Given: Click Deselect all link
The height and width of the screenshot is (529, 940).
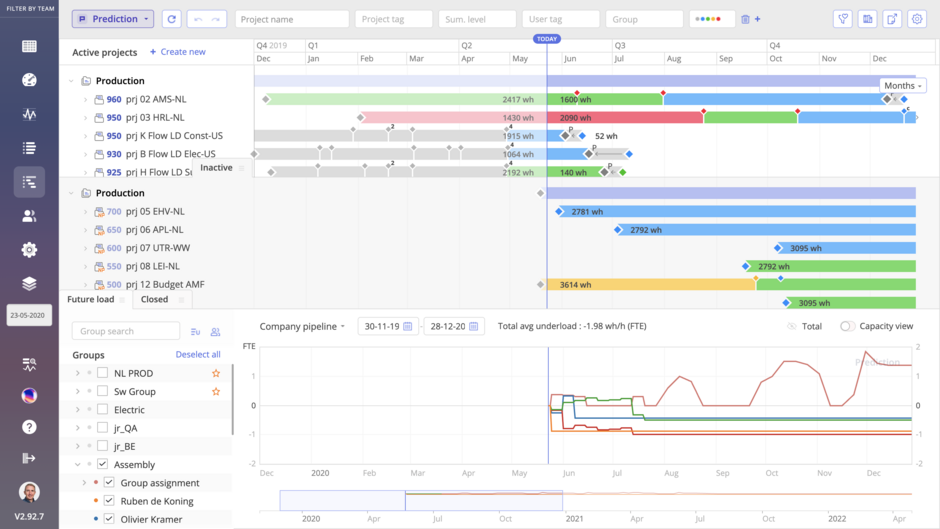Looking at the screenshot, I should click(x=198, y=354).
